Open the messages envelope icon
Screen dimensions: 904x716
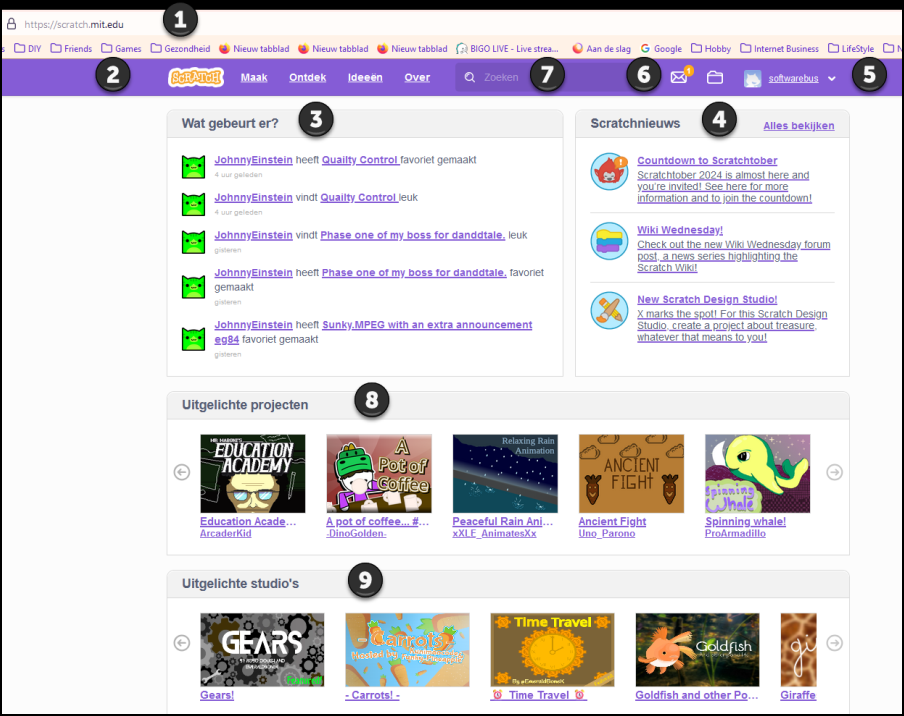click(x=679, y=77)
